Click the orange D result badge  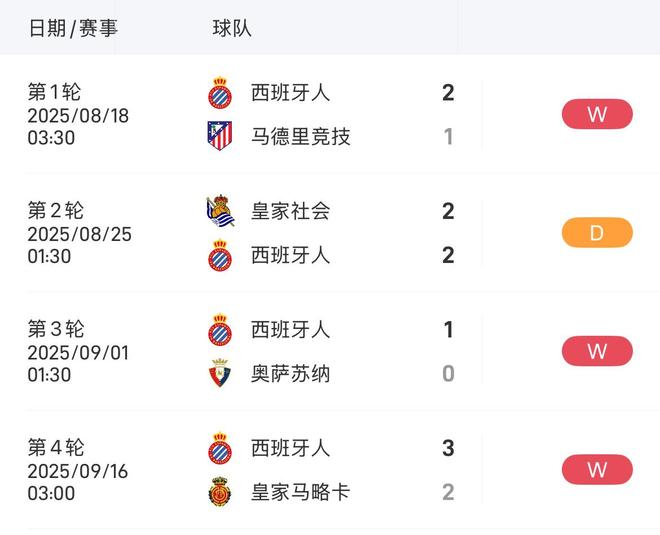597,233
